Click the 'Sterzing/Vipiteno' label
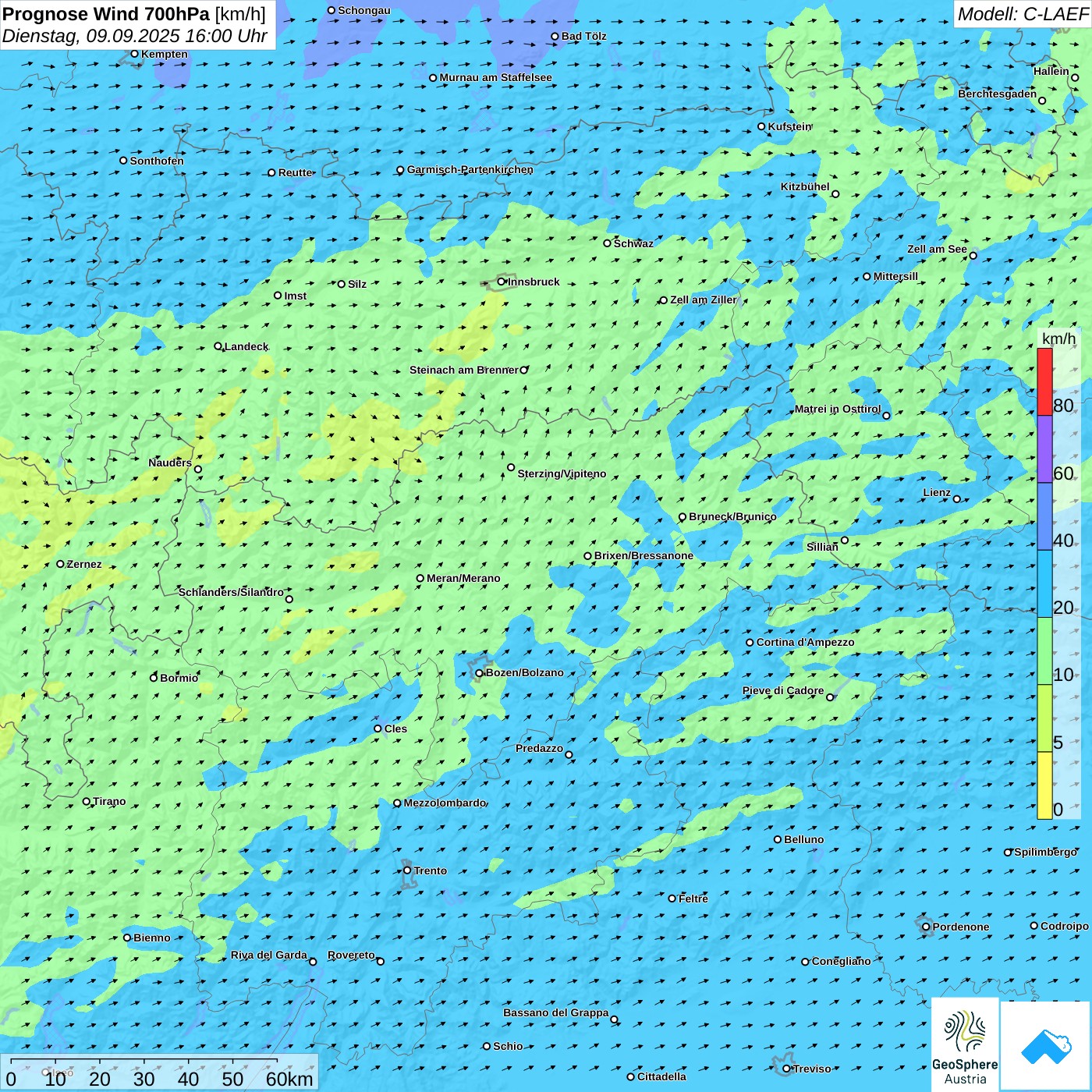Viewport: 1092px width, 1092px height. [x=562, y=473]
